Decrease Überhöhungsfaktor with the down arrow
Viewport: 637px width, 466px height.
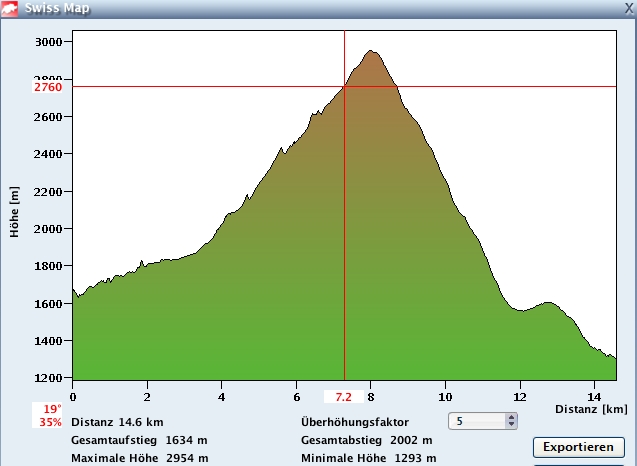[512, 425]
